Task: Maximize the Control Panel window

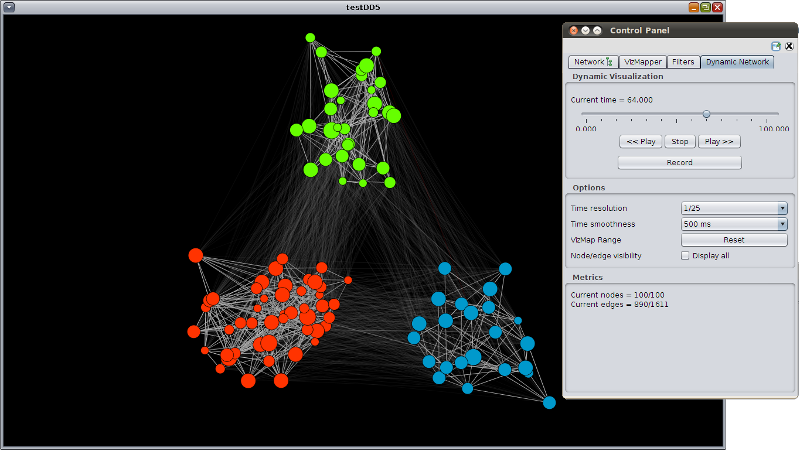Action: [597, 31]
